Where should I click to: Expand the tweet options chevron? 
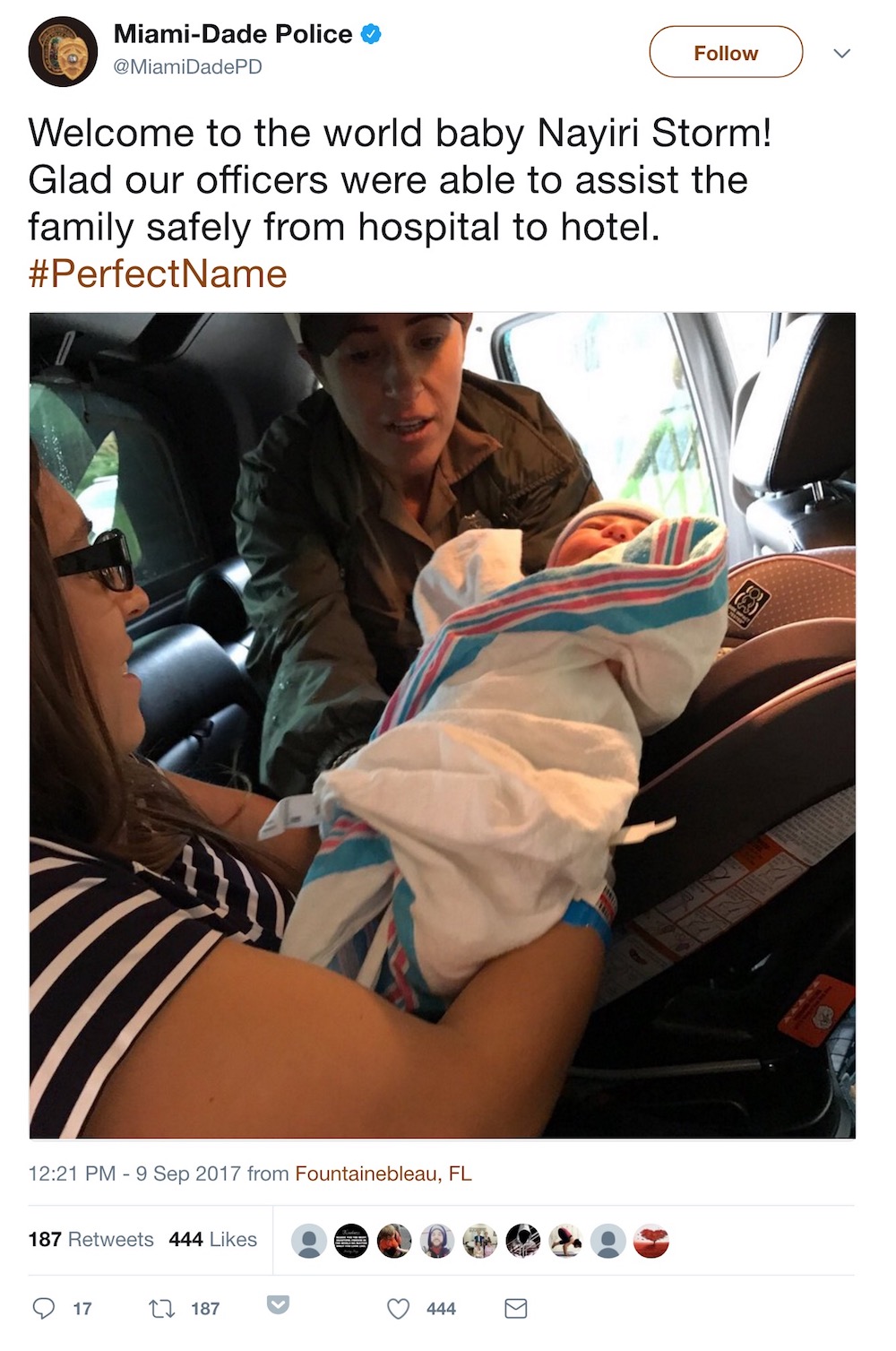[841, 54]
